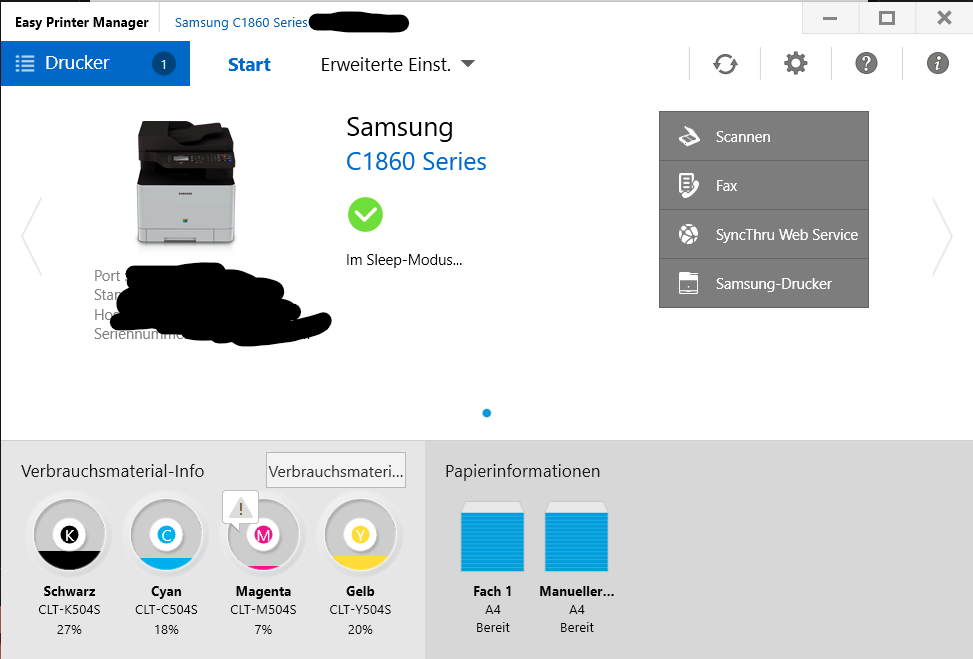The width and height of the screenshot is (973, 659).
Task: Select the Gelb toner level gauge
Action: coord(360,535)
